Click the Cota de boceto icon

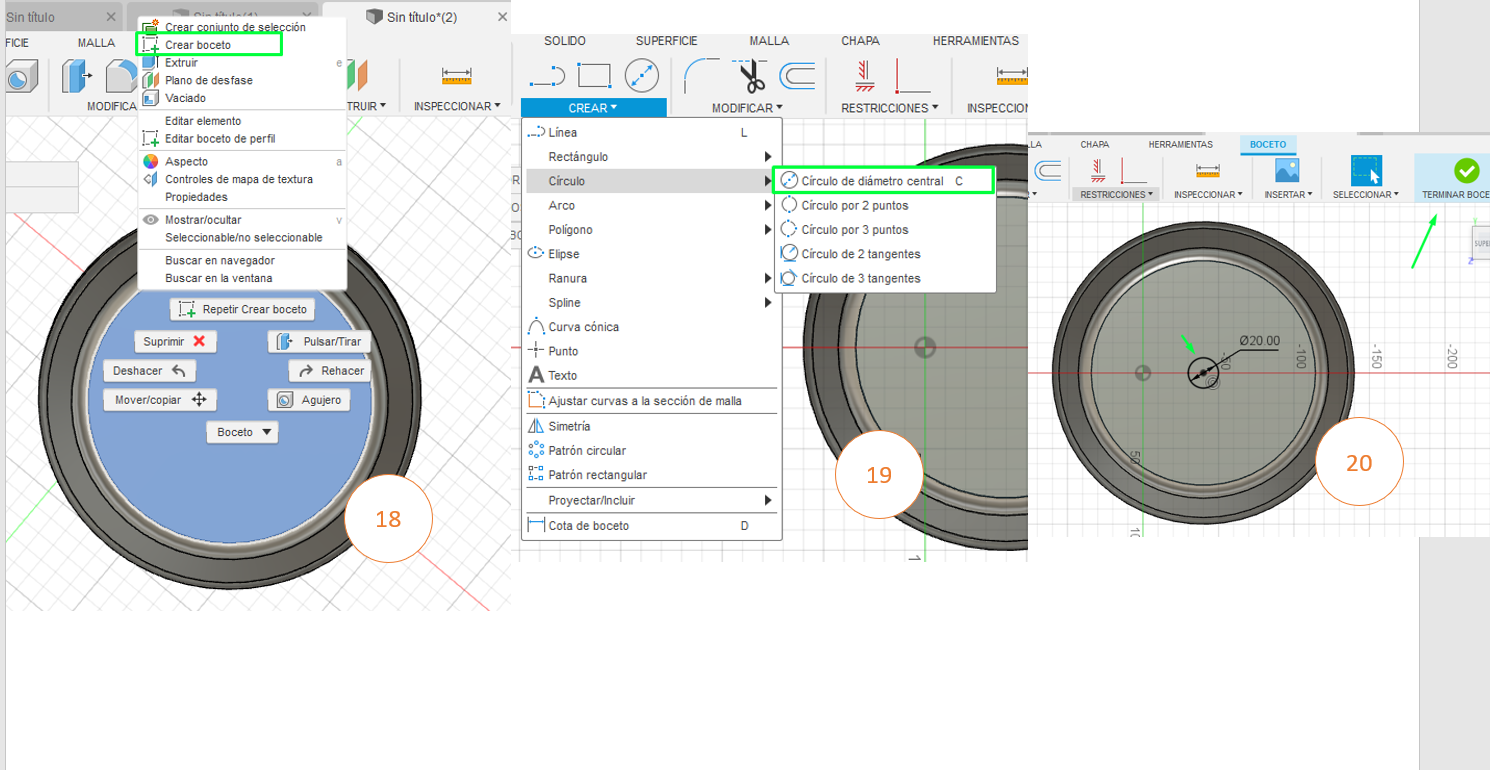[535, 526]
